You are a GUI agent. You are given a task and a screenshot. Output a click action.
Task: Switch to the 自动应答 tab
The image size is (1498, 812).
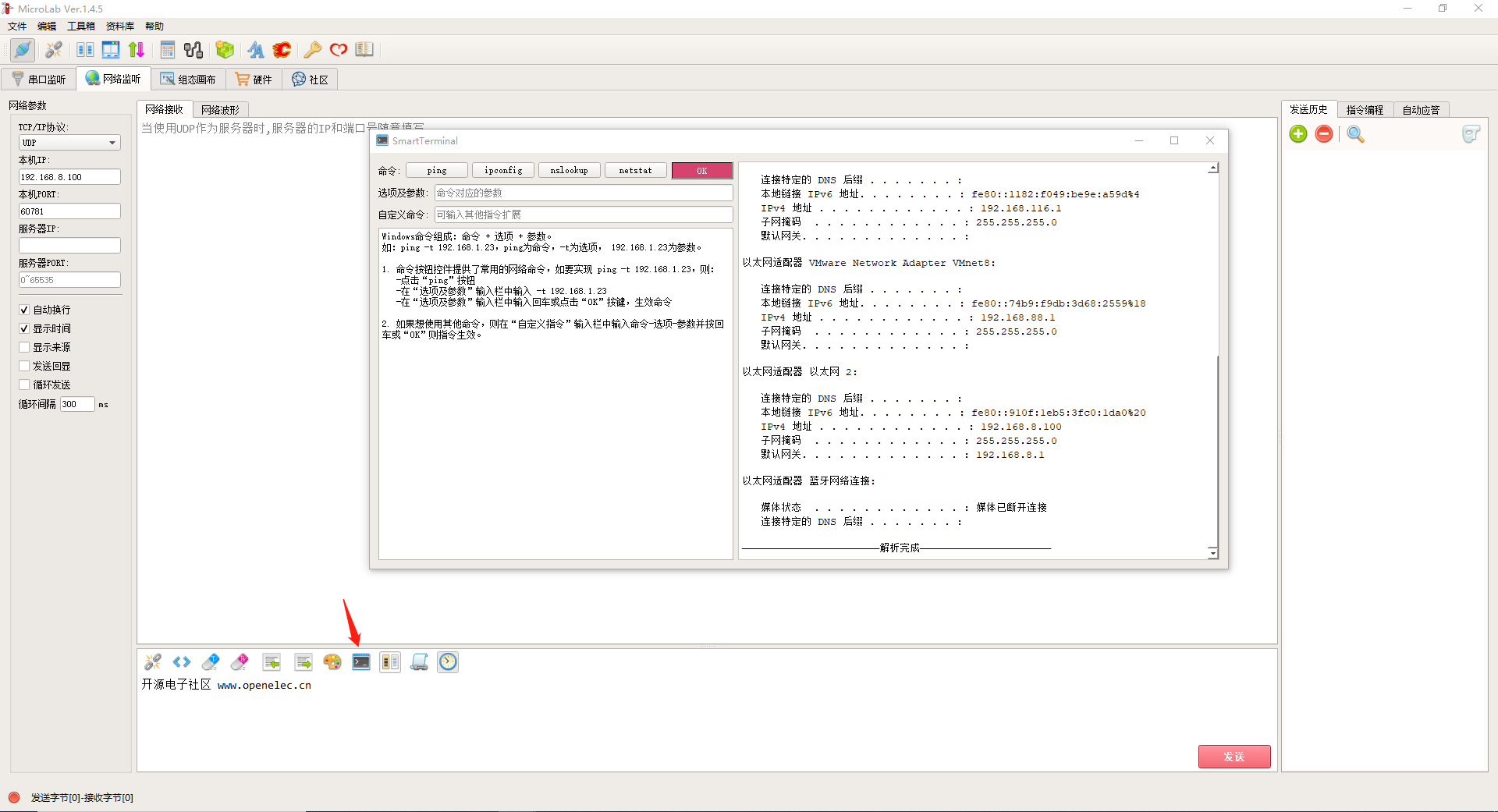pos(1421,110)
